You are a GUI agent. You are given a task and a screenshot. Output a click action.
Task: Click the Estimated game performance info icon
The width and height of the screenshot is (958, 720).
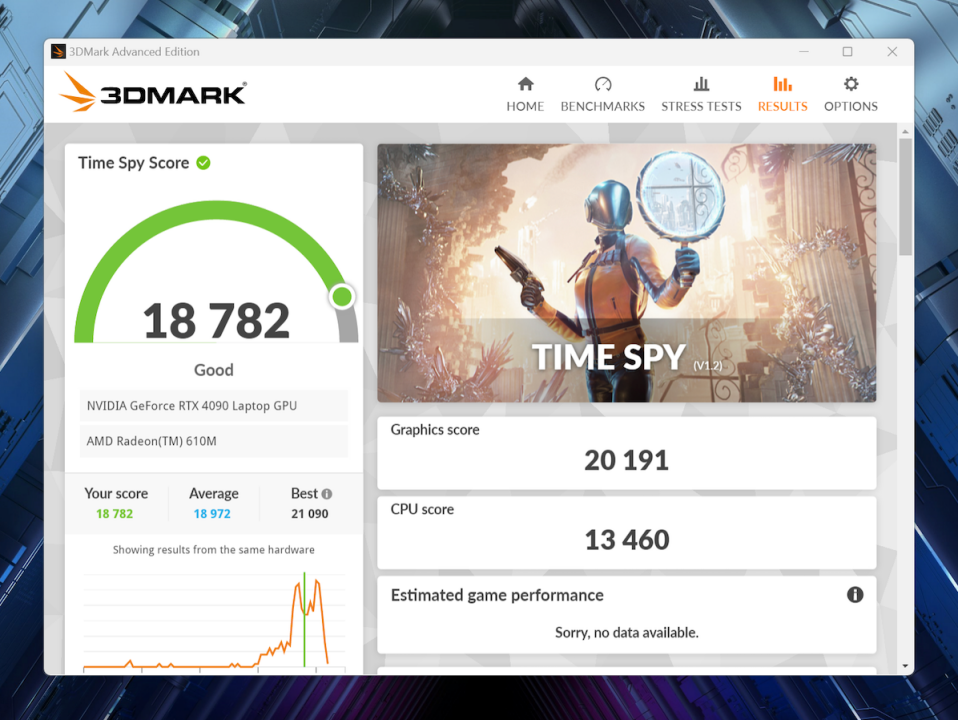pos(855,595)
